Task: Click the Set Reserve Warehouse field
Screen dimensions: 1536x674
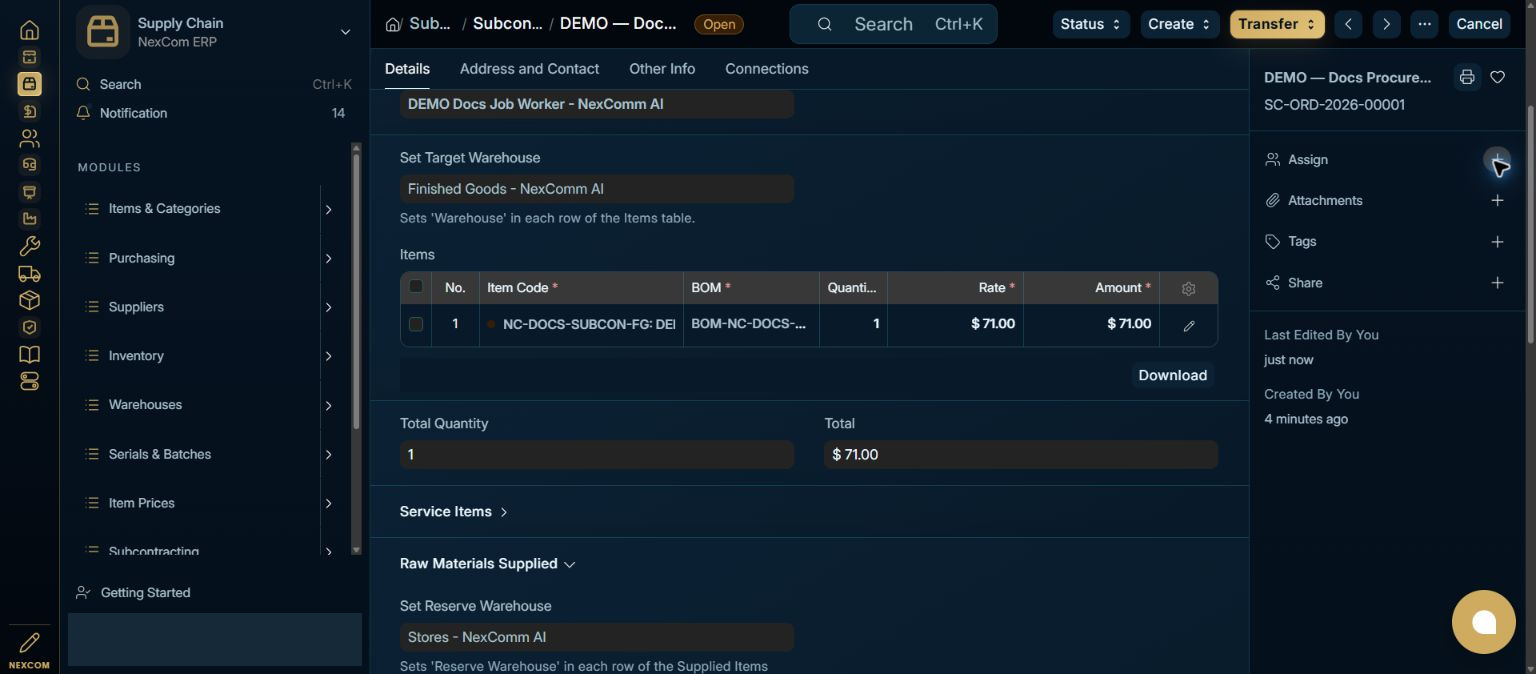Action: (597, 637)
